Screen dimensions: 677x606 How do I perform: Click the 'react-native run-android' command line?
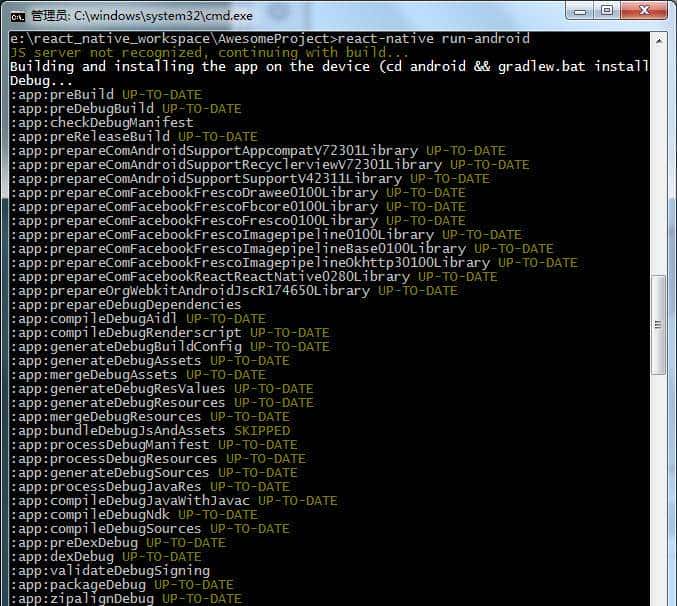tap(270, 38)
